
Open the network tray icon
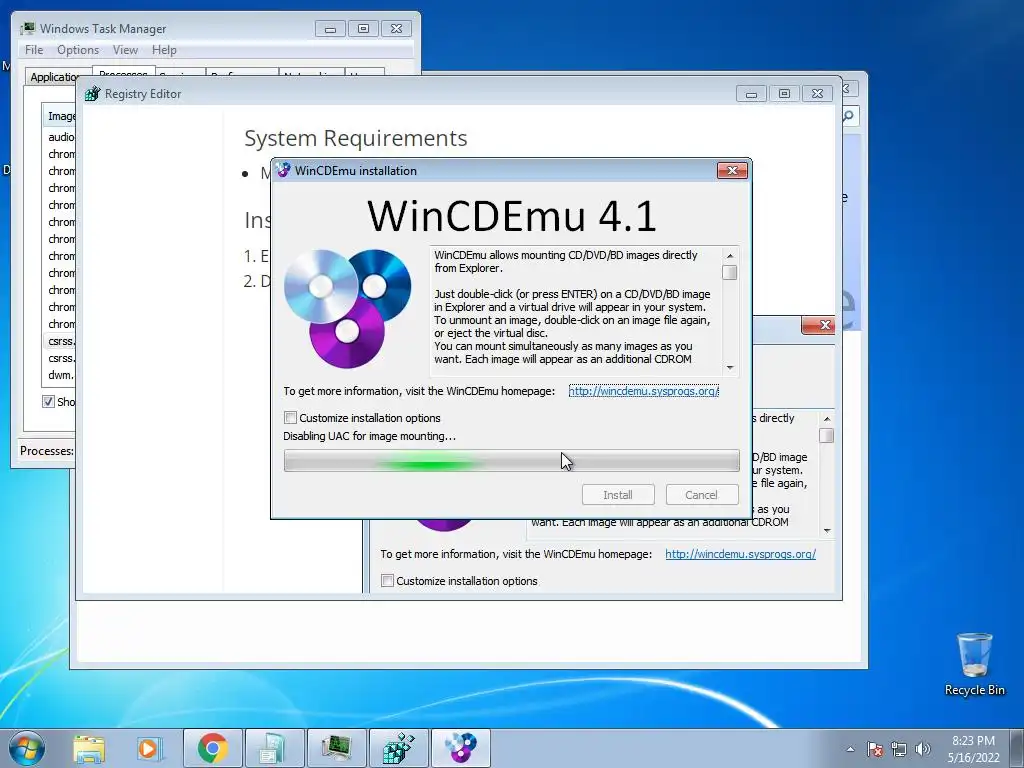pyautogui.click(x=899, y=749)
